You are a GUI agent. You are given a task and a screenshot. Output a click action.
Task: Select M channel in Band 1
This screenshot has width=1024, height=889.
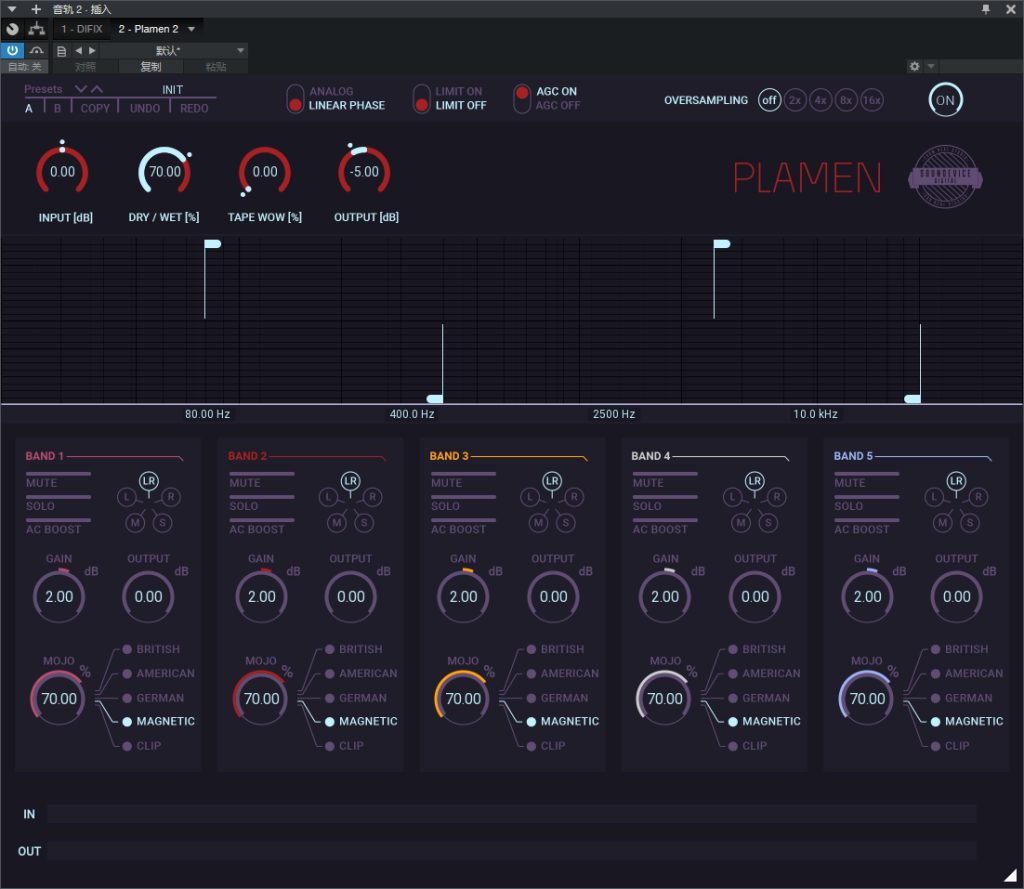pyautogui.click(x=135, y=523)
